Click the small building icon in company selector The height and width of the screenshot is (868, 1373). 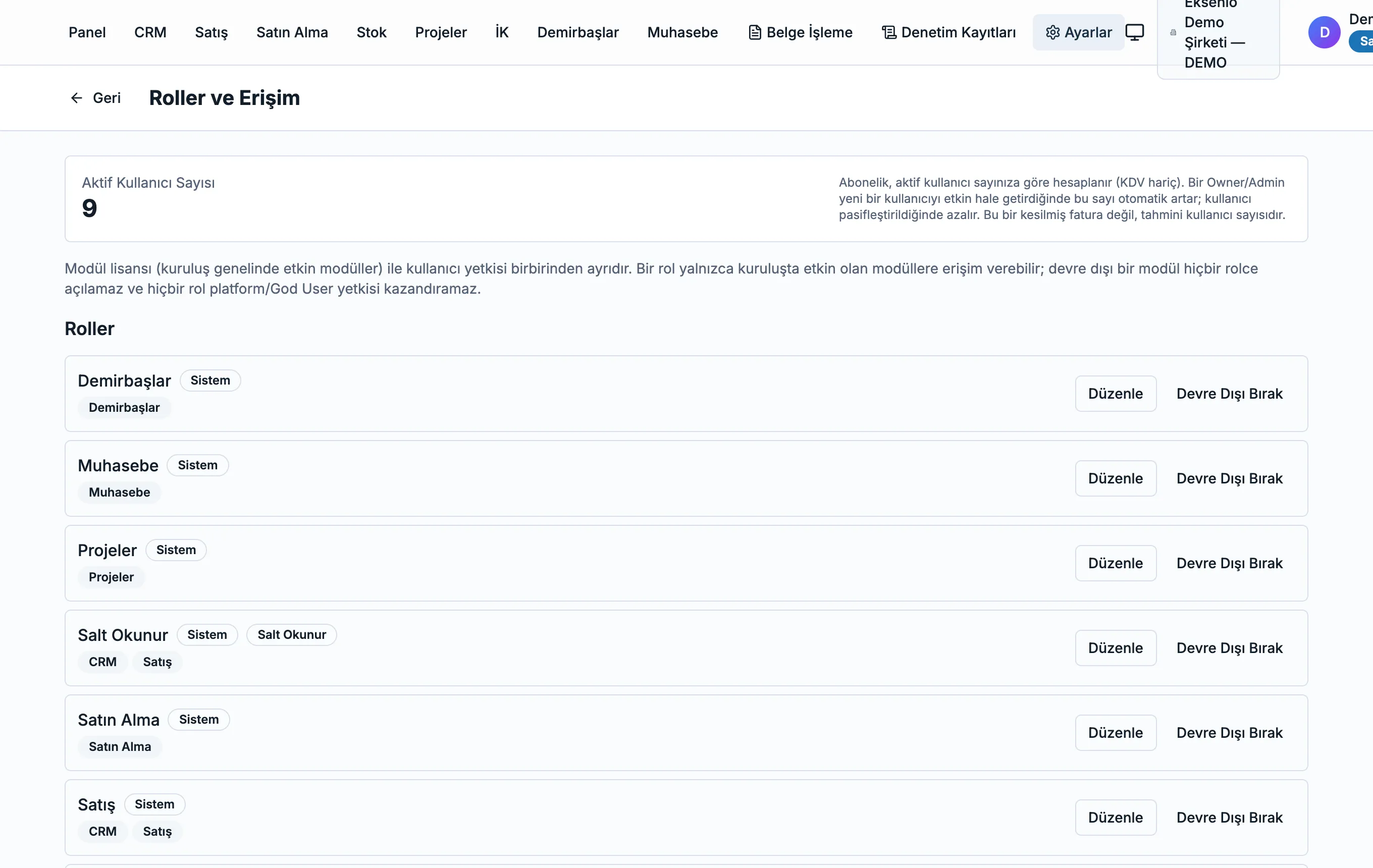click(1173, 32)
